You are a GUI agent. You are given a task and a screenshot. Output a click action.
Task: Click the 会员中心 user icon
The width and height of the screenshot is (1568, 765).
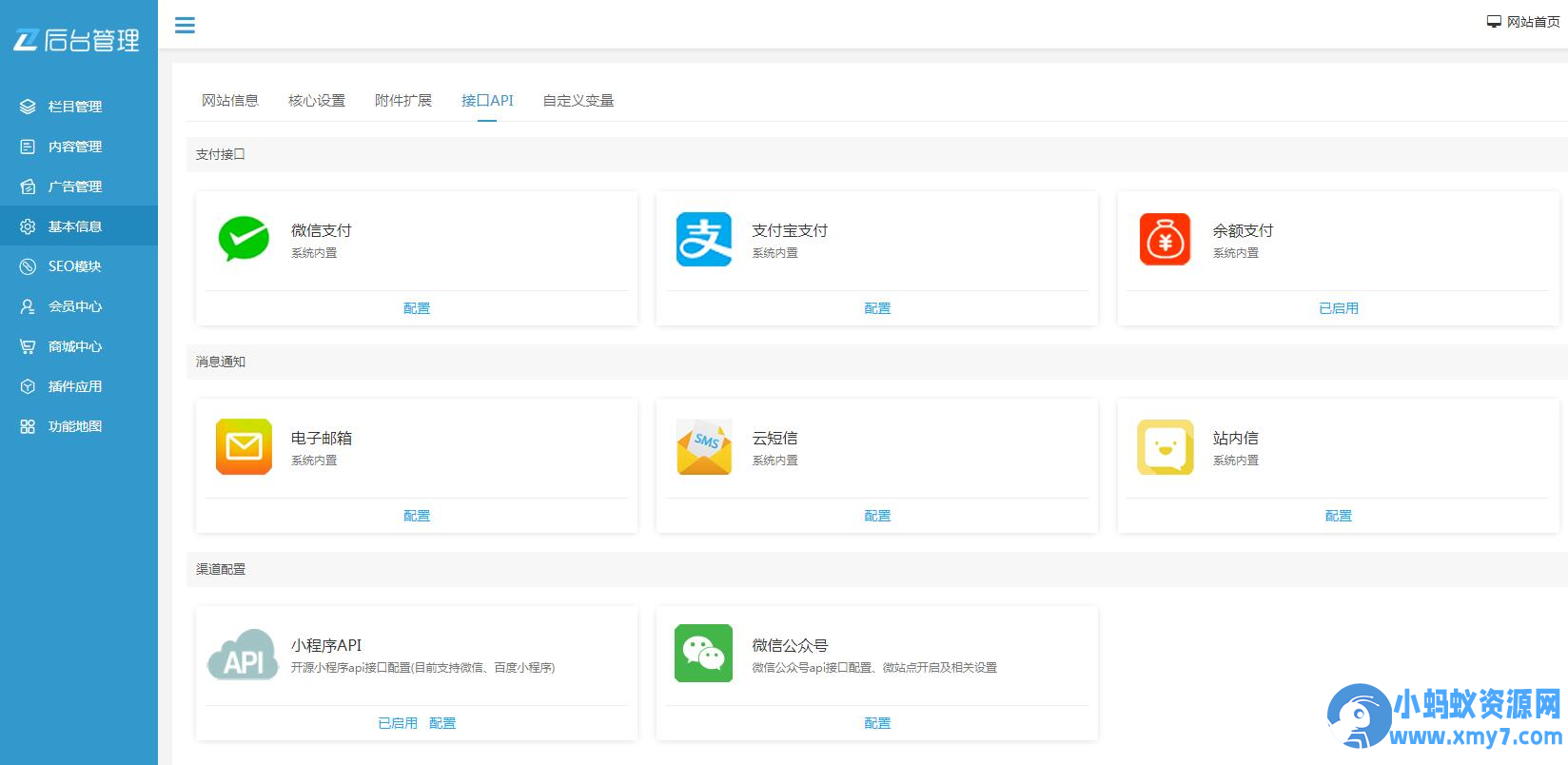pyautogui.click(x=28, y=306)
